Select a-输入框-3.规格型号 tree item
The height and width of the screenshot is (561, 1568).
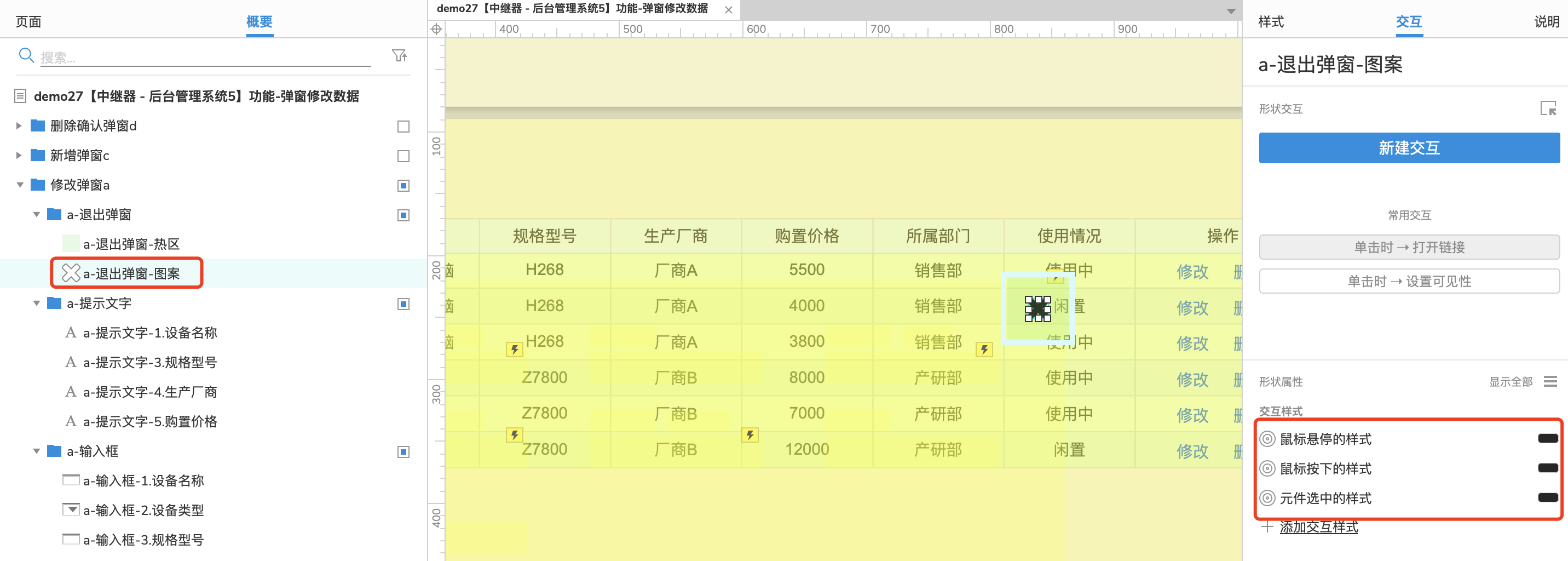pos(143,540)
